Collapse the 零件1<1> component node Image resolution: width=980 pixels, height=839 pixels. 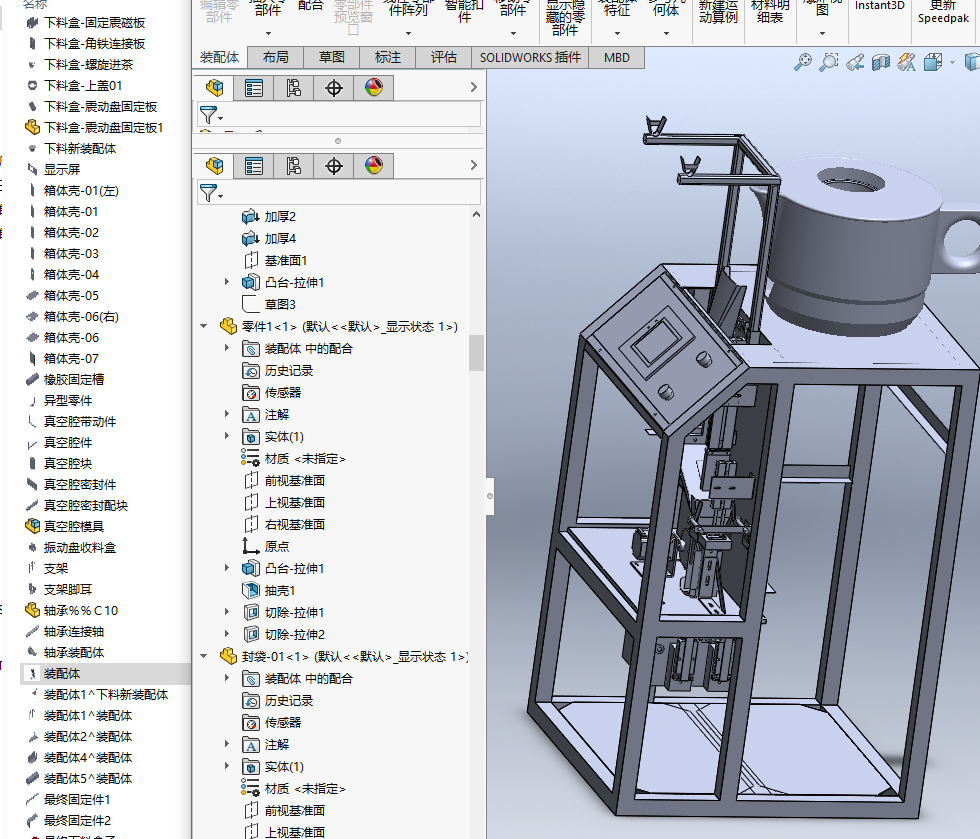205,327
